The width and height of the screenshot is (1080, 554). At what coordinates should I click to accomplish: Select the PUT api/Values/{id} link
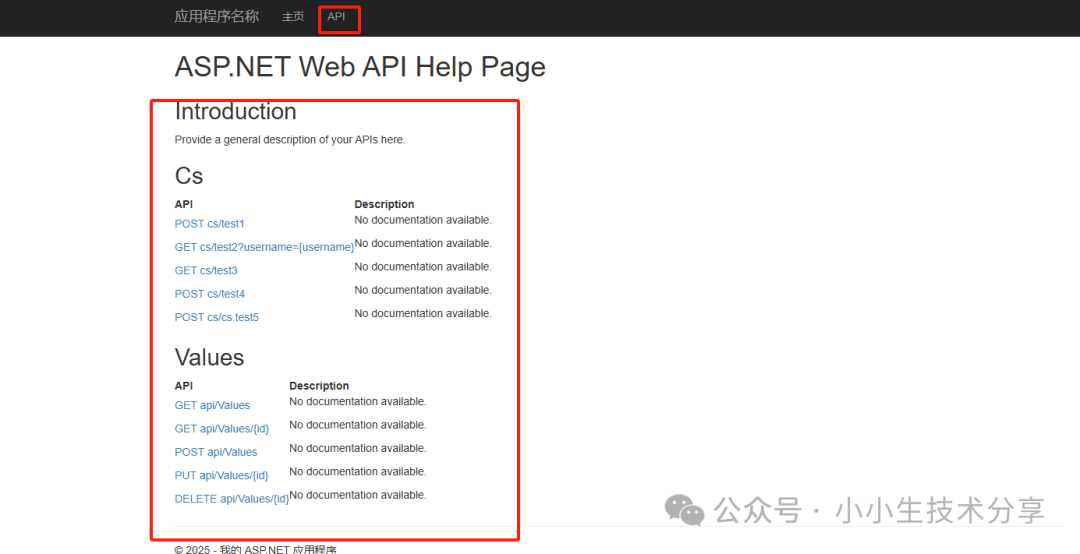pos(221,476)
